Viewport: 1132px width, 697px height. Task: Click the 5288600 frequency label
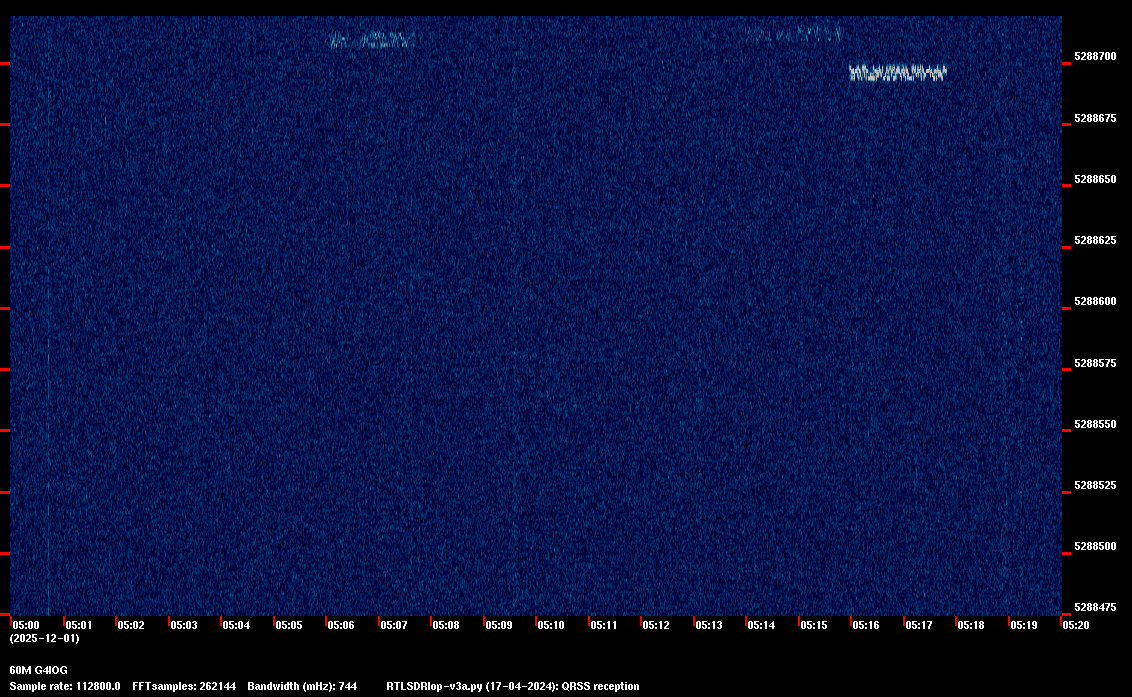[1095, 301]
